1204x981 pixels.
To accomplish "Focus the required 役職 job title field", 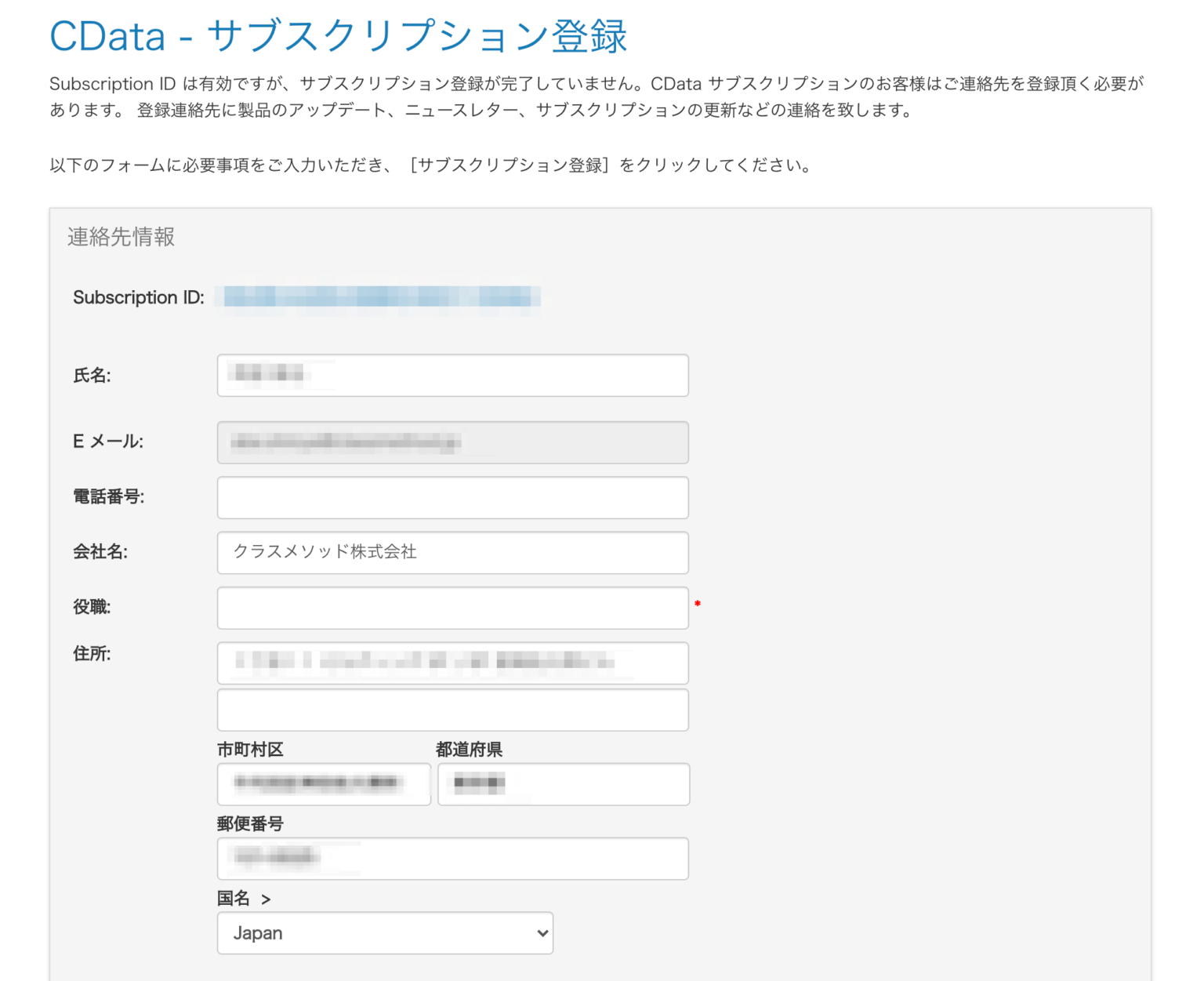I will pos(452,608).
